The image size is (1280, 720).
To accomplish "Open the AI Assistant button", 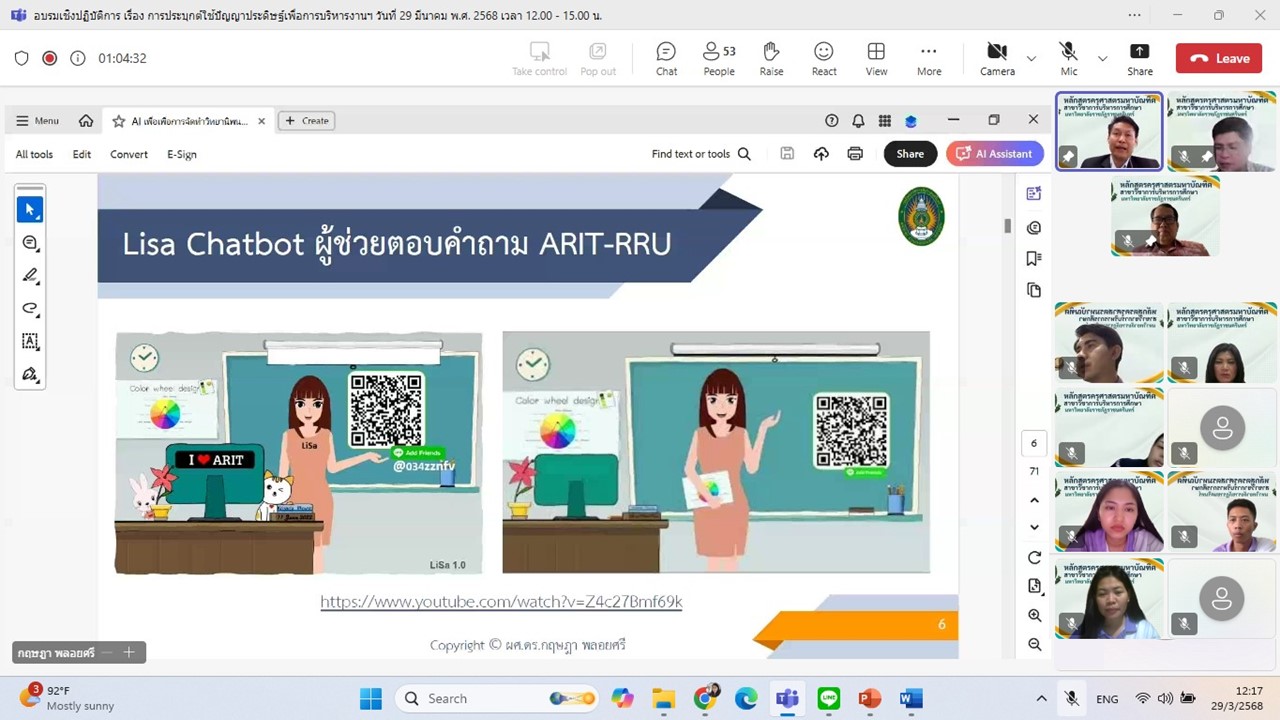I will click(x=995, y=154).
